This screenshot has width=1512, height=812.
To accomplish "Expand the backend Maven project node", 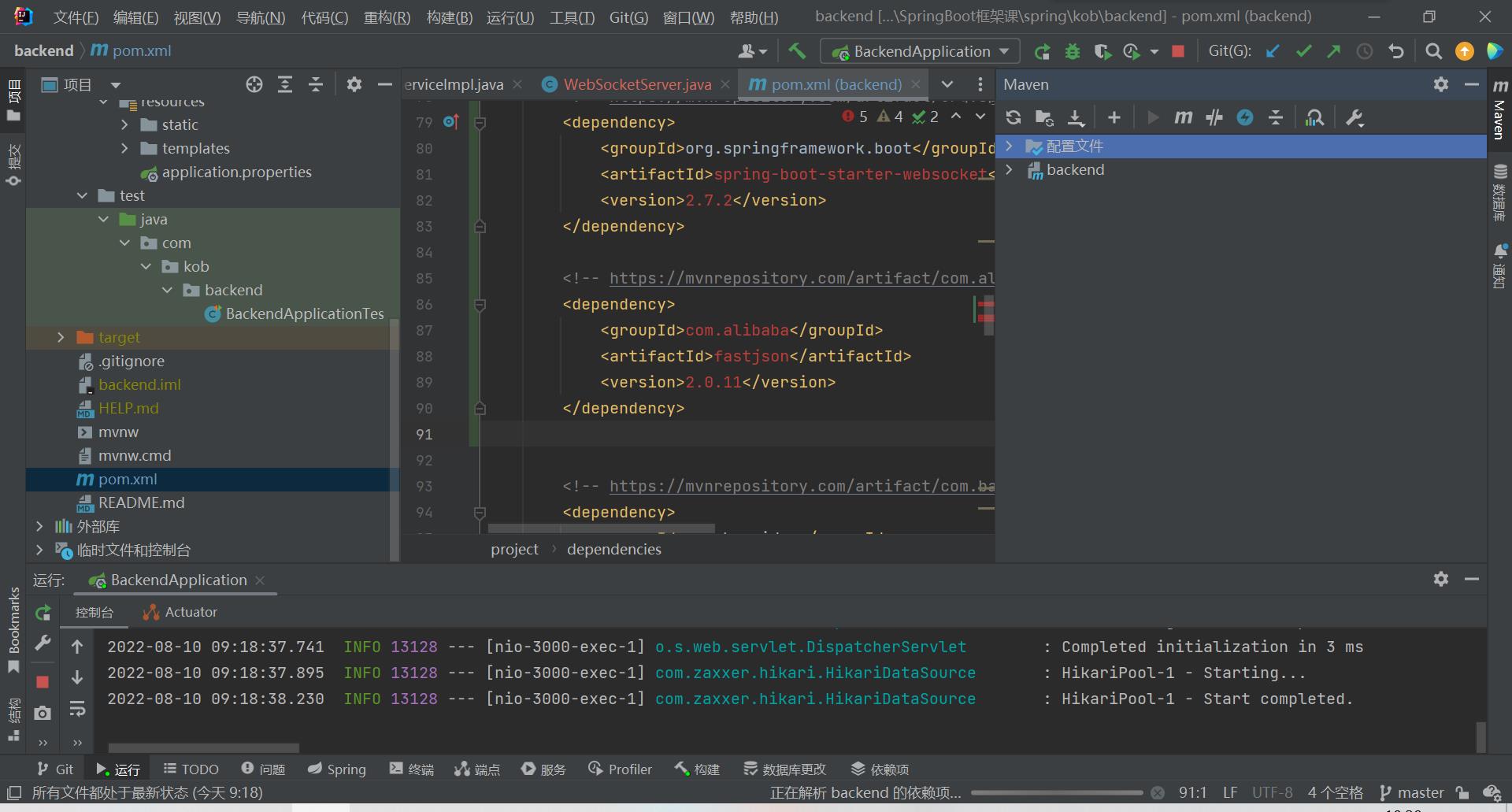I will coord(1010,169).
